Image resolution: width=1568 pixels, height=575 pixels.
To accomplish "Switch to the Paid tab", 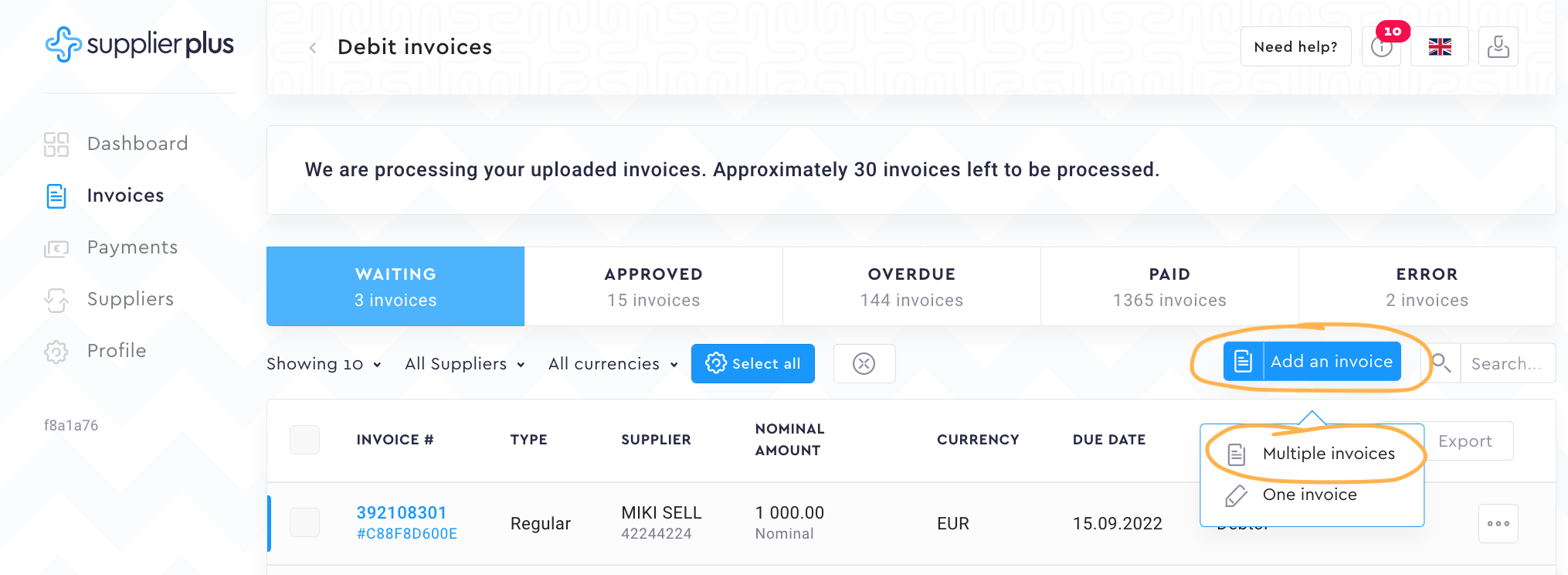I will [x=1169, y=286].
